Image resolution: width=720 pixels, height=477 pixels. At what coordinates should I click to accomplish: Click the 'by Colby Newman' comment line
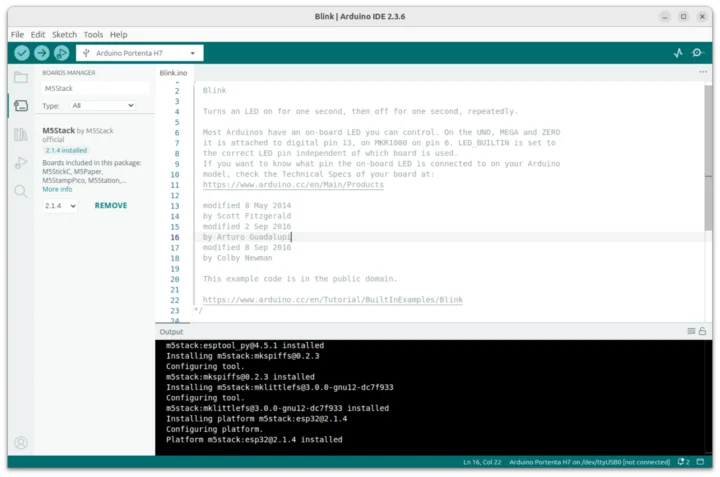tap(237, 258)
